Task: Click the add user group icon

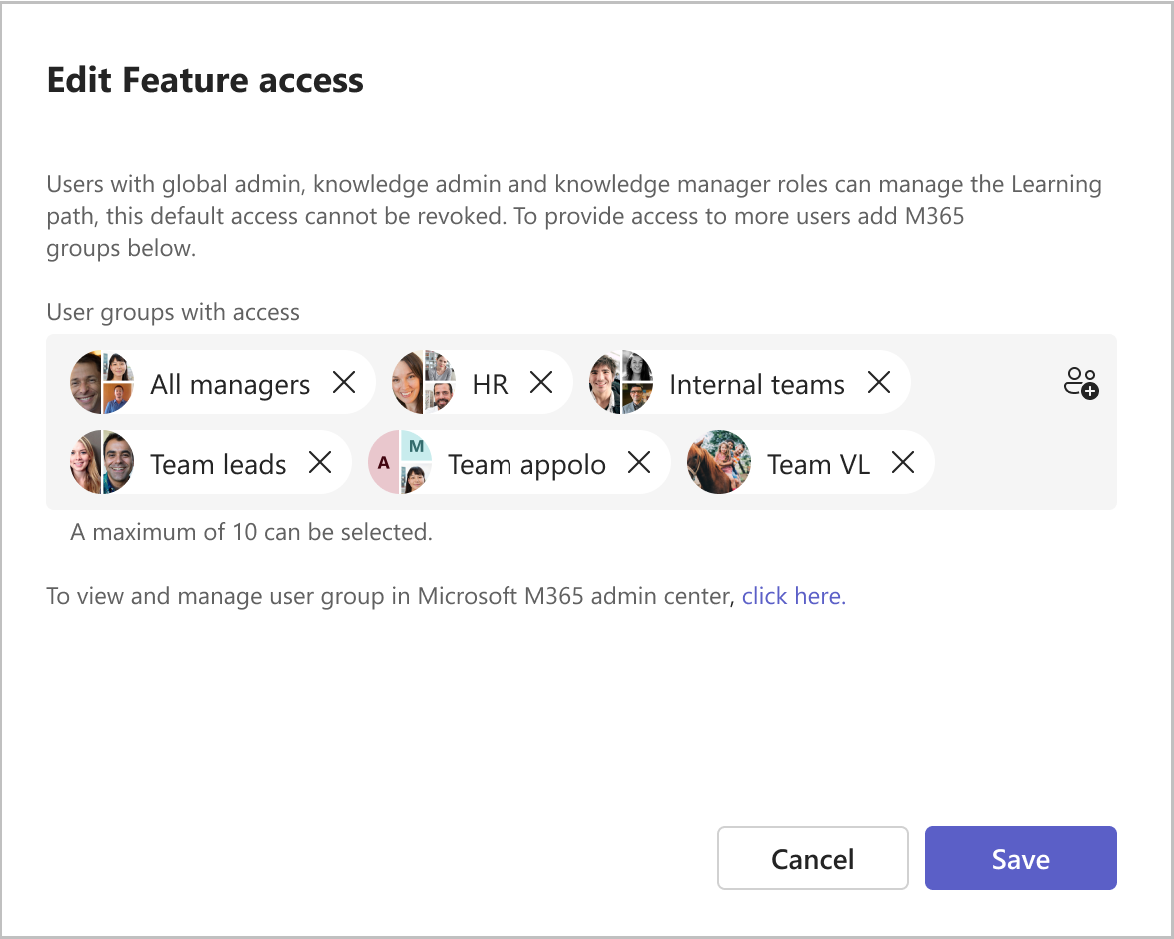Action: (1081, 383)
